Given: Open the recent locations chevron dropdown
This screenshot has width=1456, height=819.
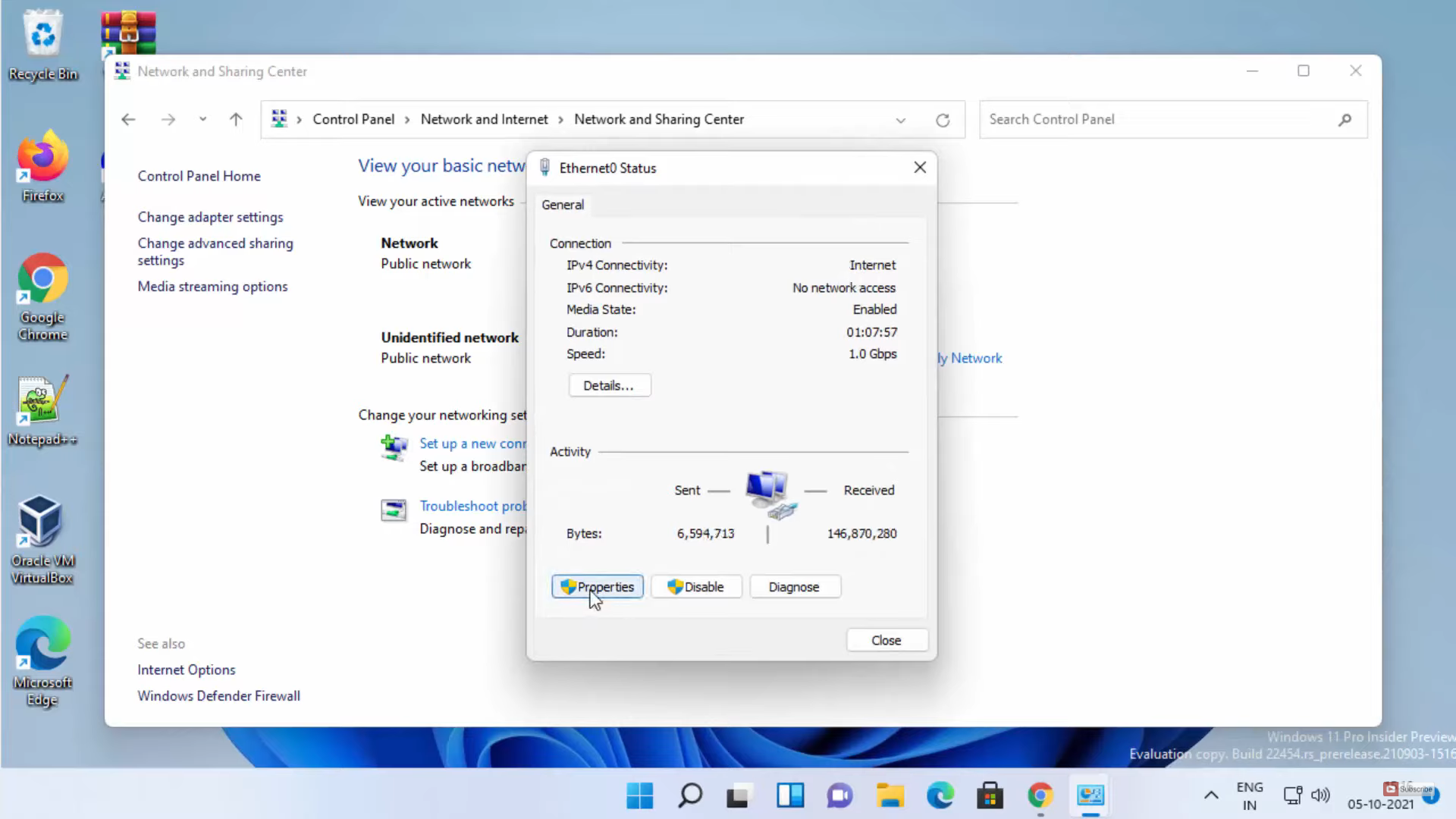Looking at the screenshot, I should 202,119.
